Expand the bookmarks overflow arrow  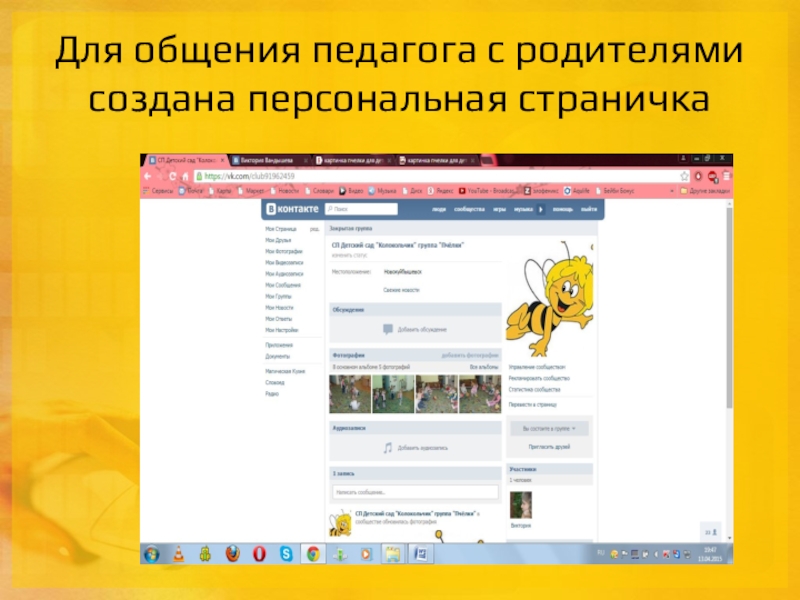(671, 191)
